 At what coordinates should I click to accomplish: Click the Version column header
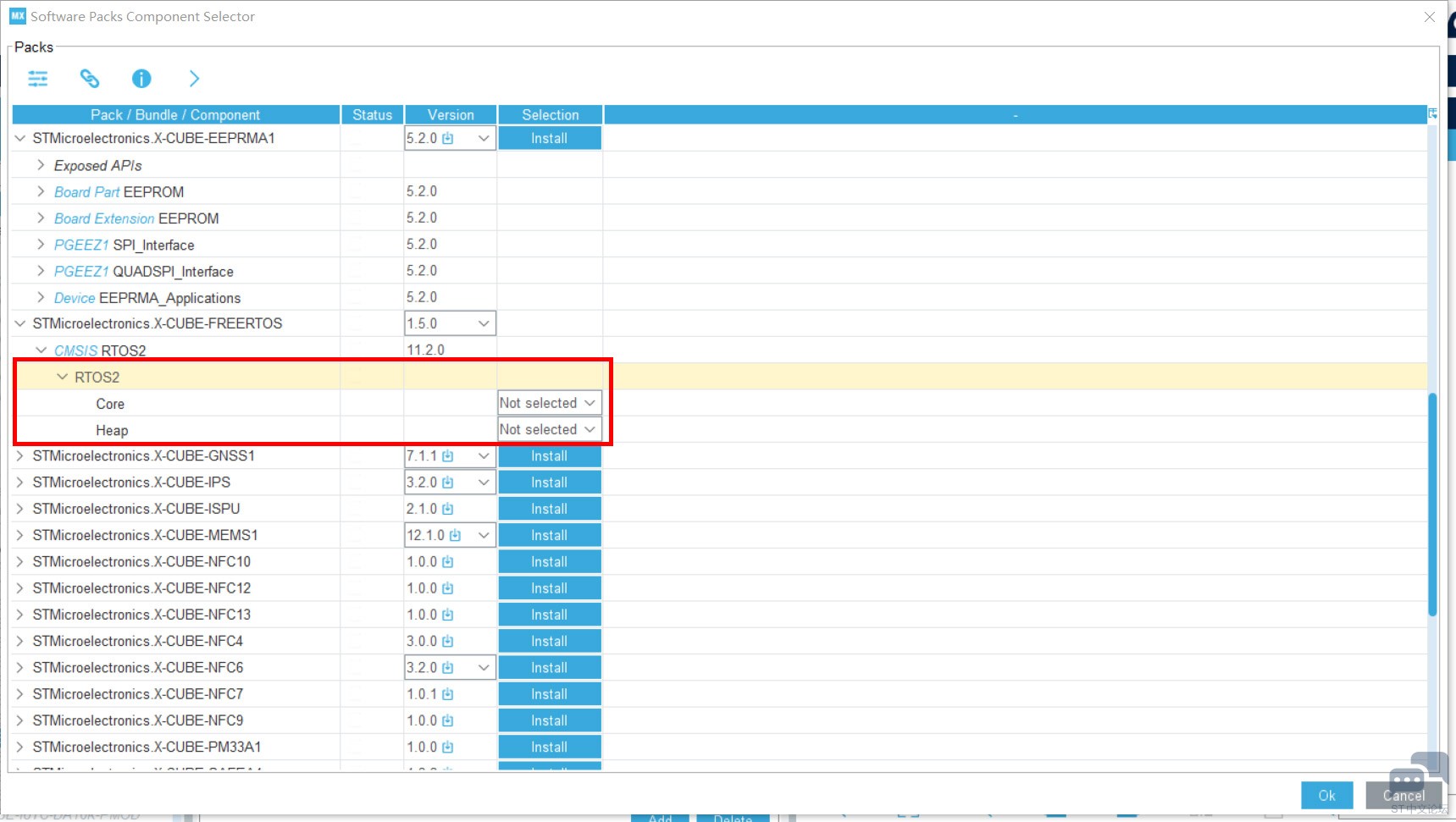451,114
